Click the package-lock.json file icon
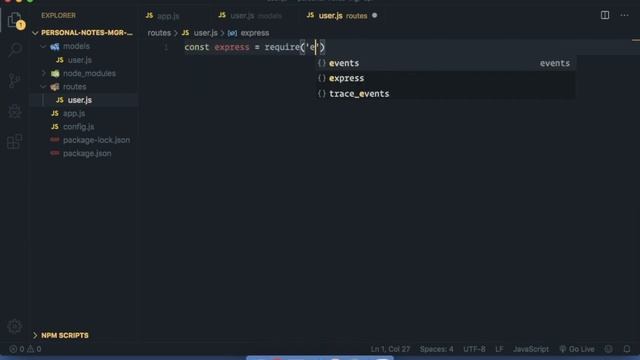Screen dimensions: 640x360 [55, 140]
